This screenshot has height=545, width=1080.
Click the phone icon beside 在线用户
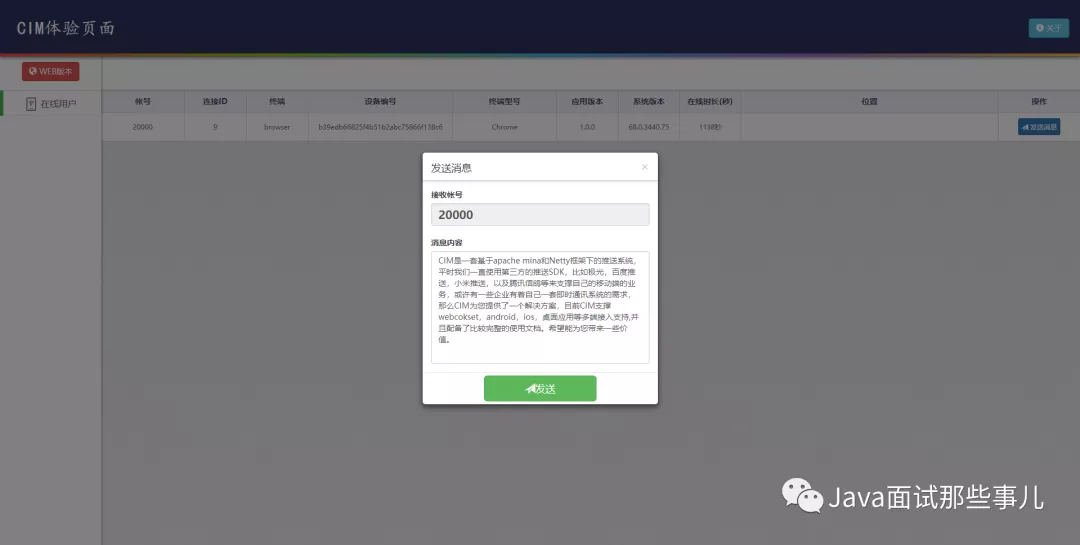pyautogui.click(x=31, y=104)
